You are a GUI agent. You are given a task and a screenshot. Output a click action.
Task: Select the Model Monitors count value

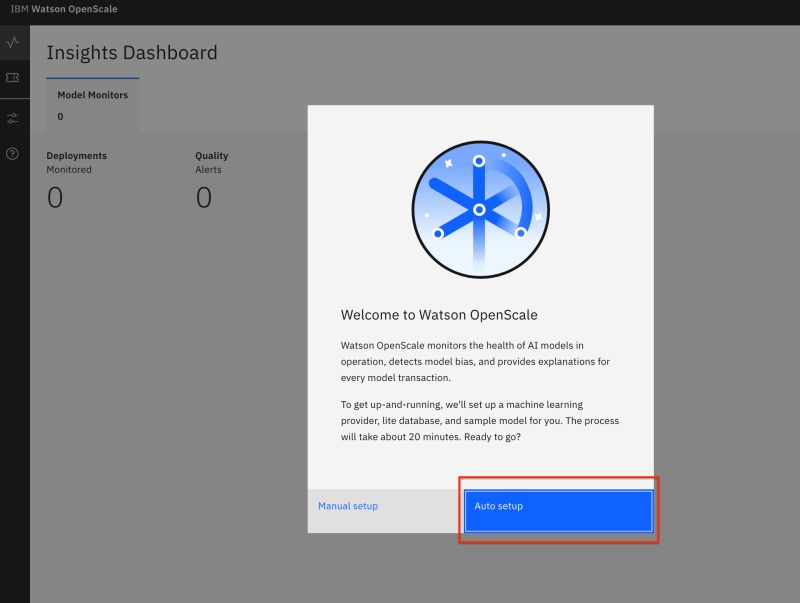pyautogui.click(x=62, y=114)
